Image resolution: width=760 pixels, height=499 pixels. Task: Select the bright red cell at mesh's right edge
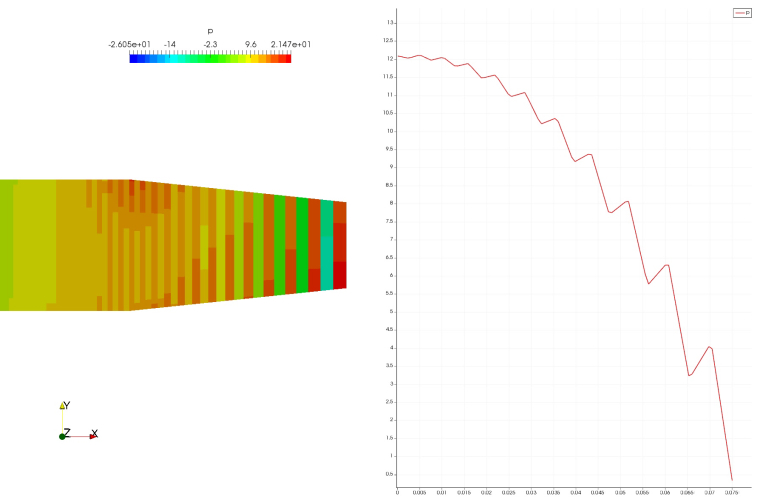click(340, 274)
